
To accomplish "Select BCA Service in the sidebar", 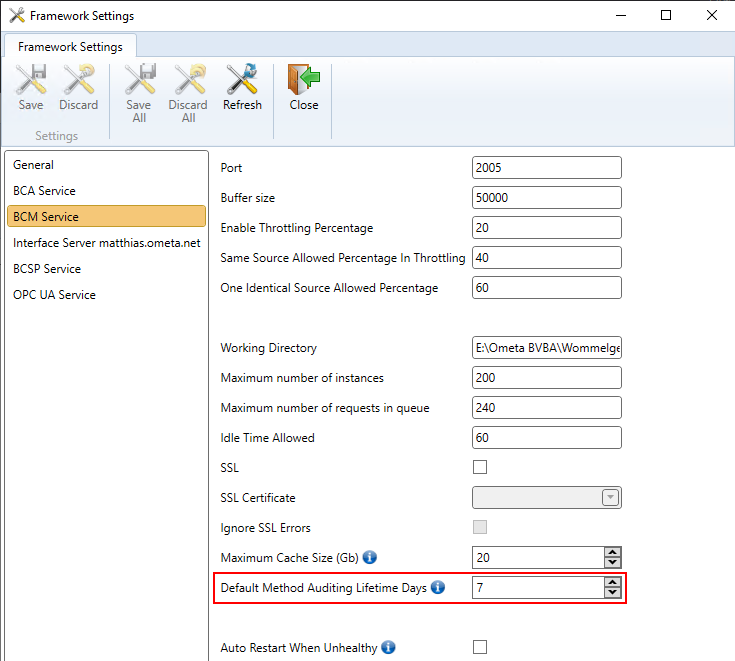I will (44, 190).
